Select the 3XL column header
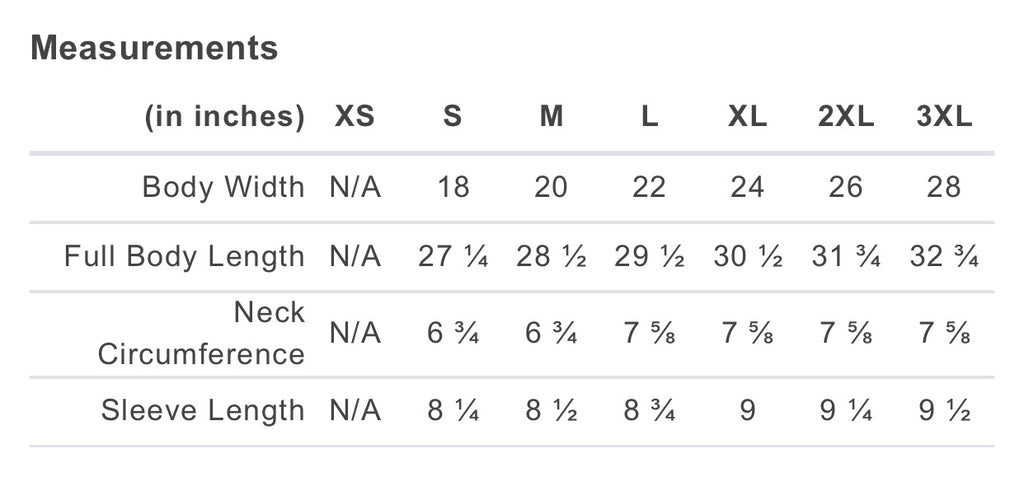The height and width of the screenshot is (491, 1024). [x=944, y=117]
